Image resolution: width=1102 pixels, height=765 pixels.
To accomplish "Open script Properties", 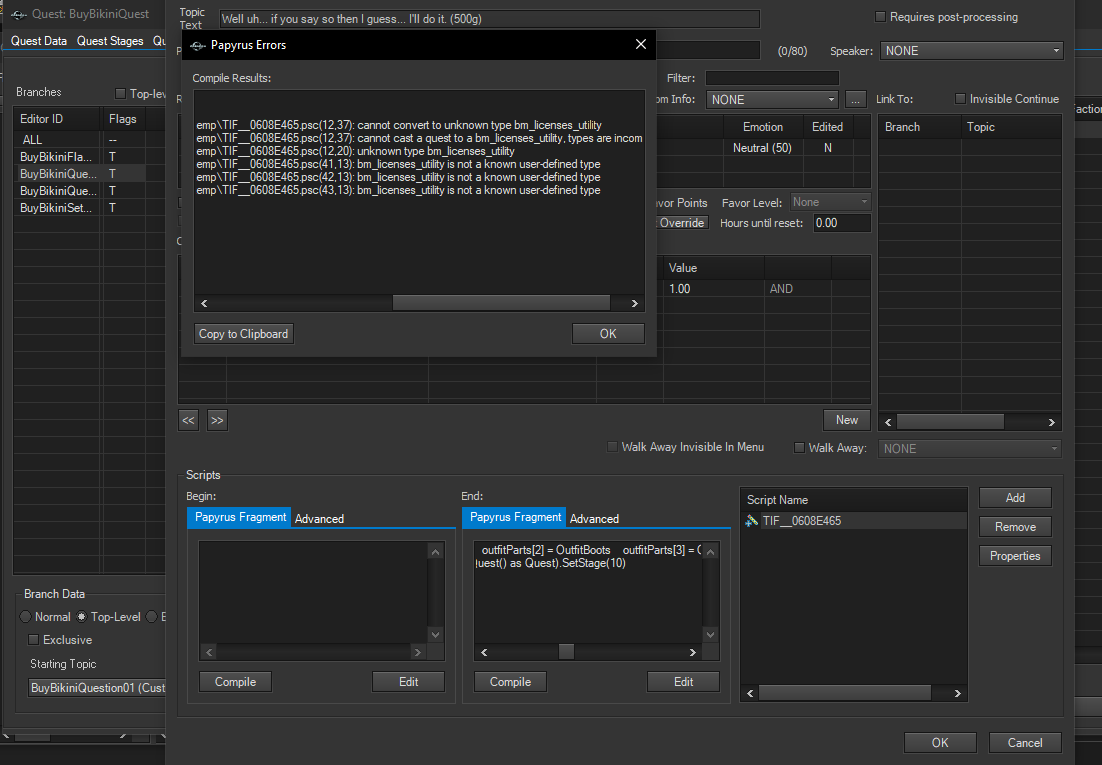I will [1016, 555].
